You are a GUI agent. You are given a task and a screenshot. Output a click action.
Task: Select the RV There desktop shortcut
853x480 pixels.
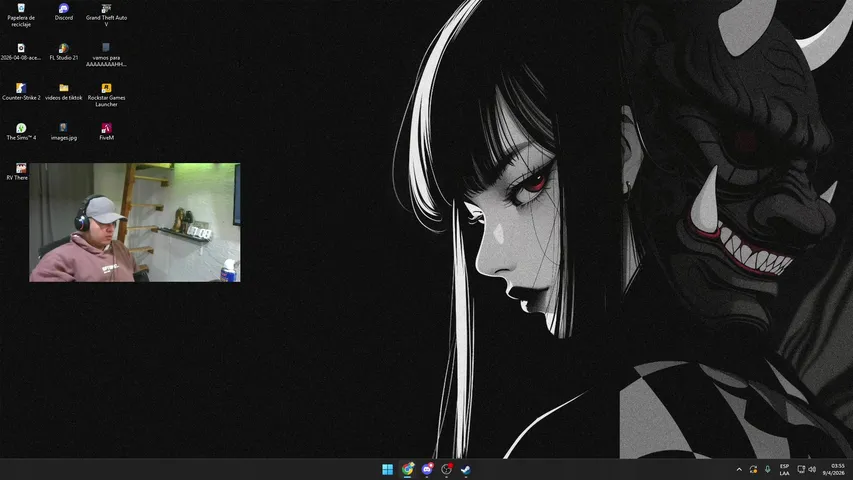[16, 171]
